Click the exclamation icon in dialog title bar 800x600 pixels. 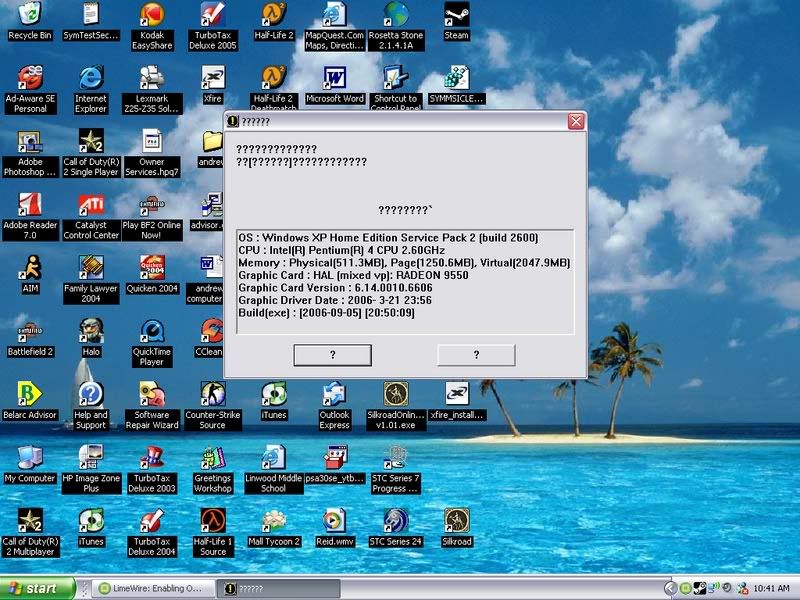[x=232, y=121]
